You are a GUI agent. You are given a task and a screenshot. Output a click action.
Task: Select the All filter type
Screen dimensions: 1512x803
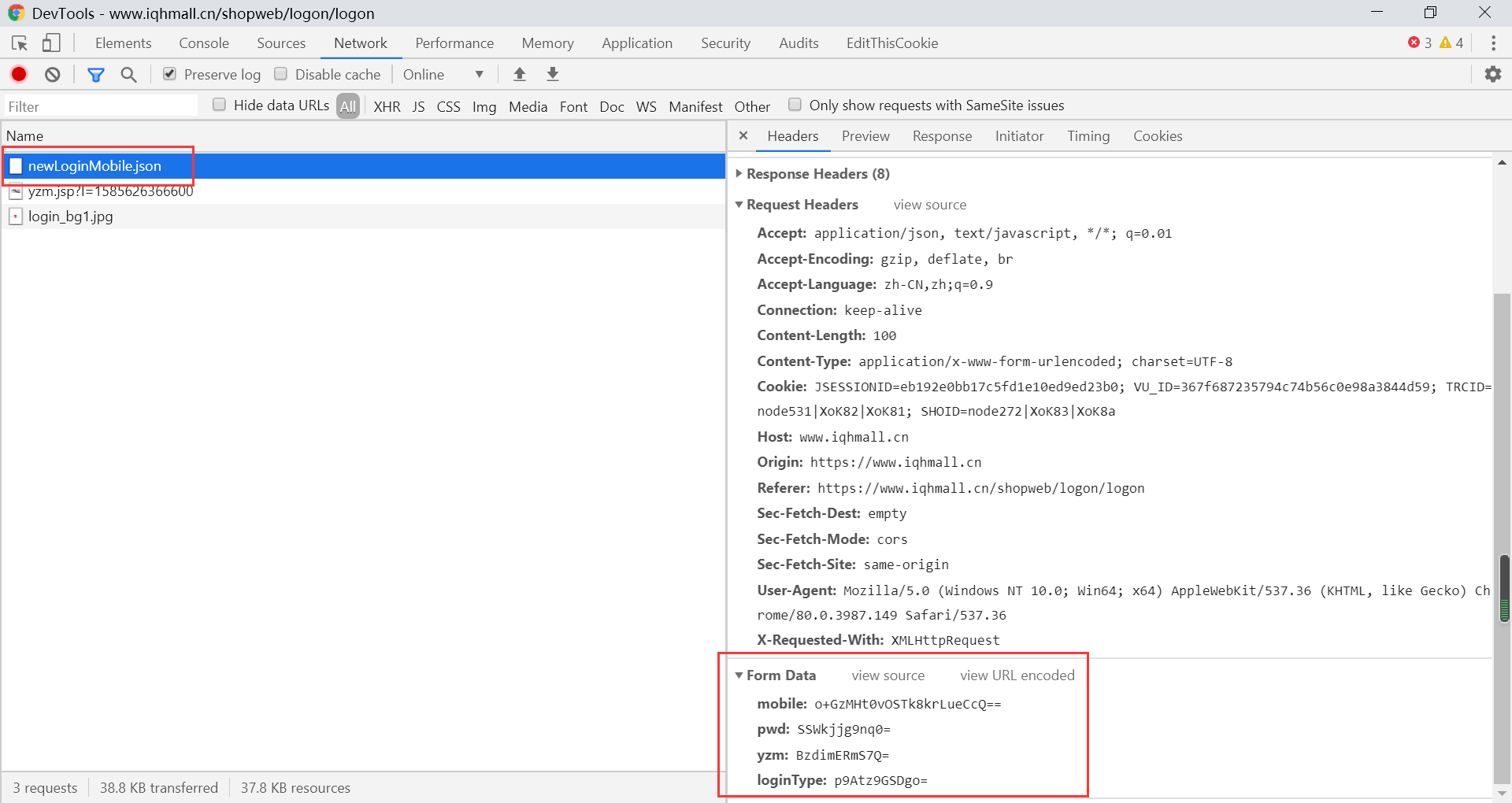click(348, 105)
